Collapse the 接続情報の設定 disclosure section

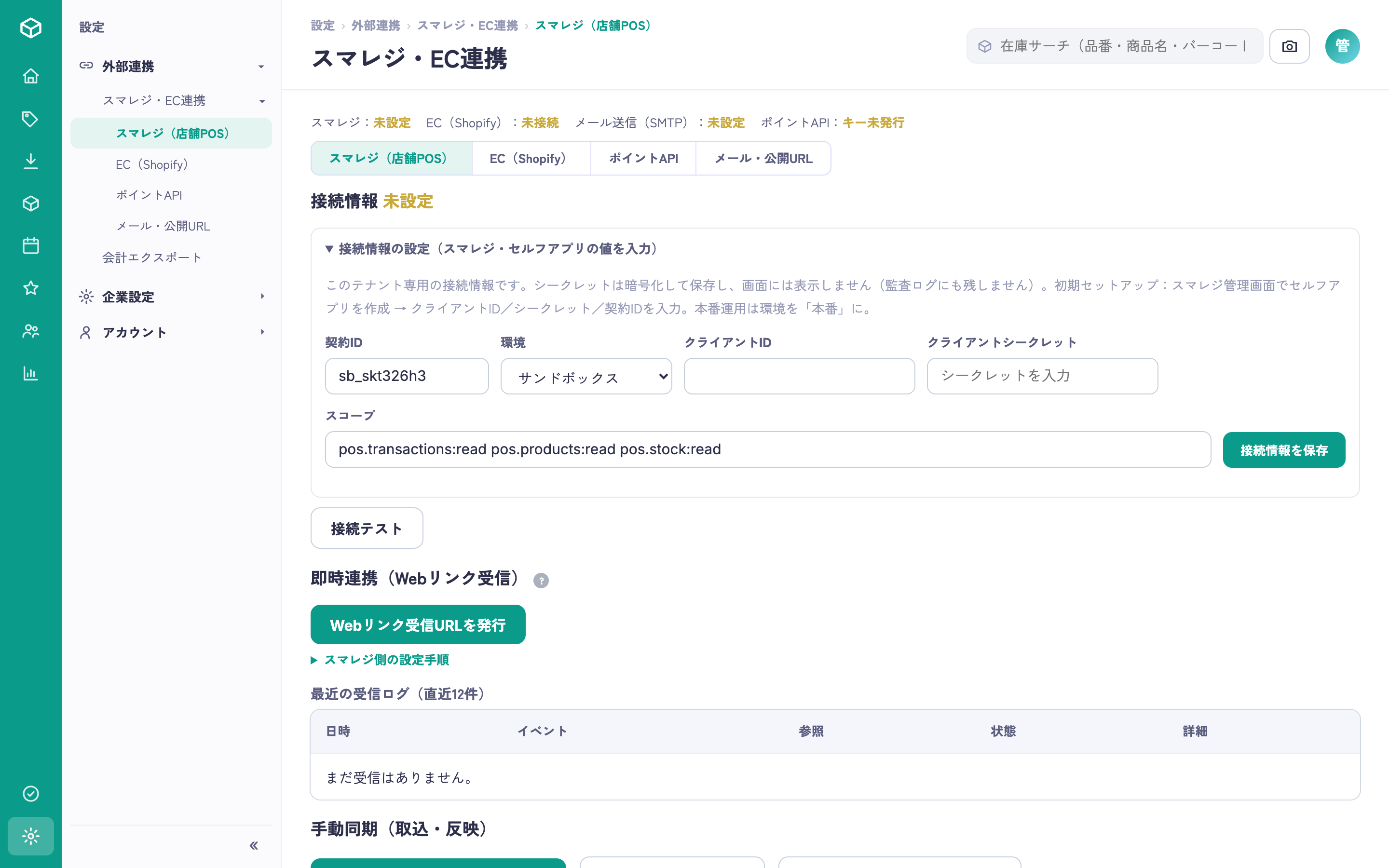click(x=492, y=248)
